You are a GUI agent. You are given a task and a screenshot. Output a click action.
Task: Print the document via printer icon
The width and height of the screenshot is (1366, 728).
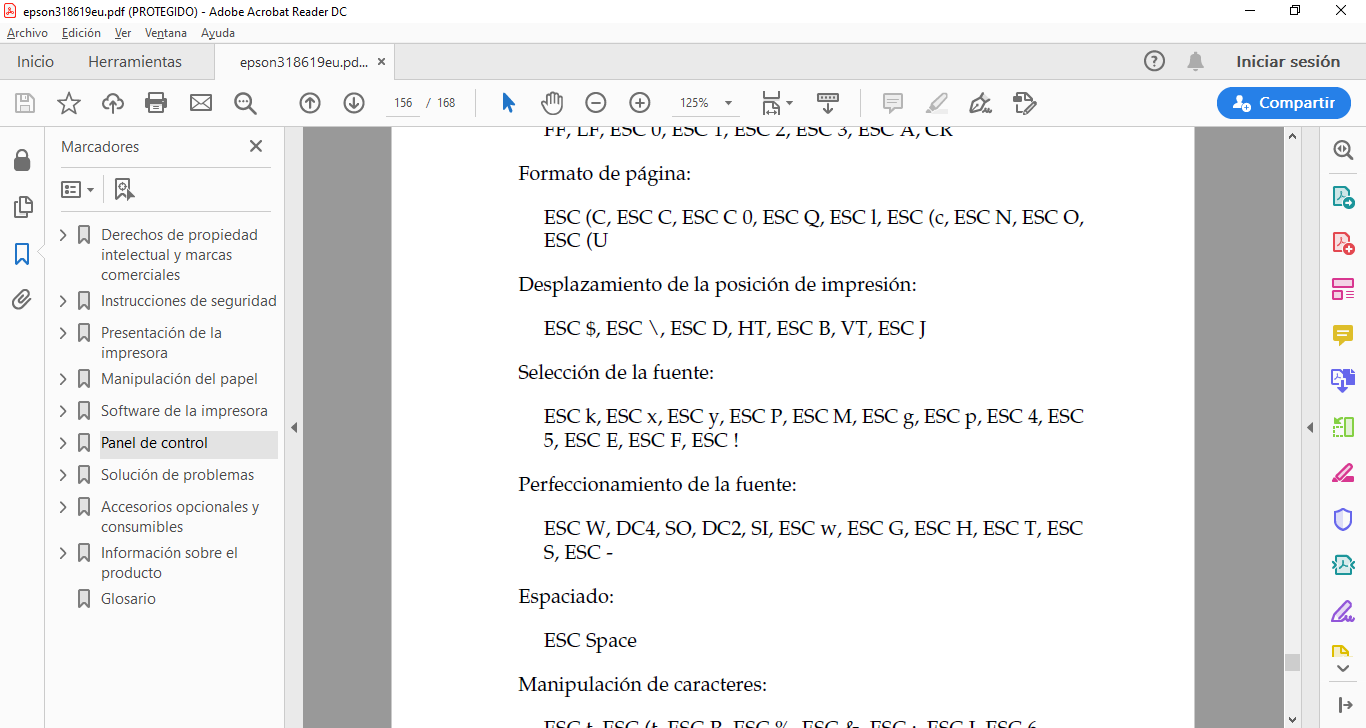click(x=156, y=103)
